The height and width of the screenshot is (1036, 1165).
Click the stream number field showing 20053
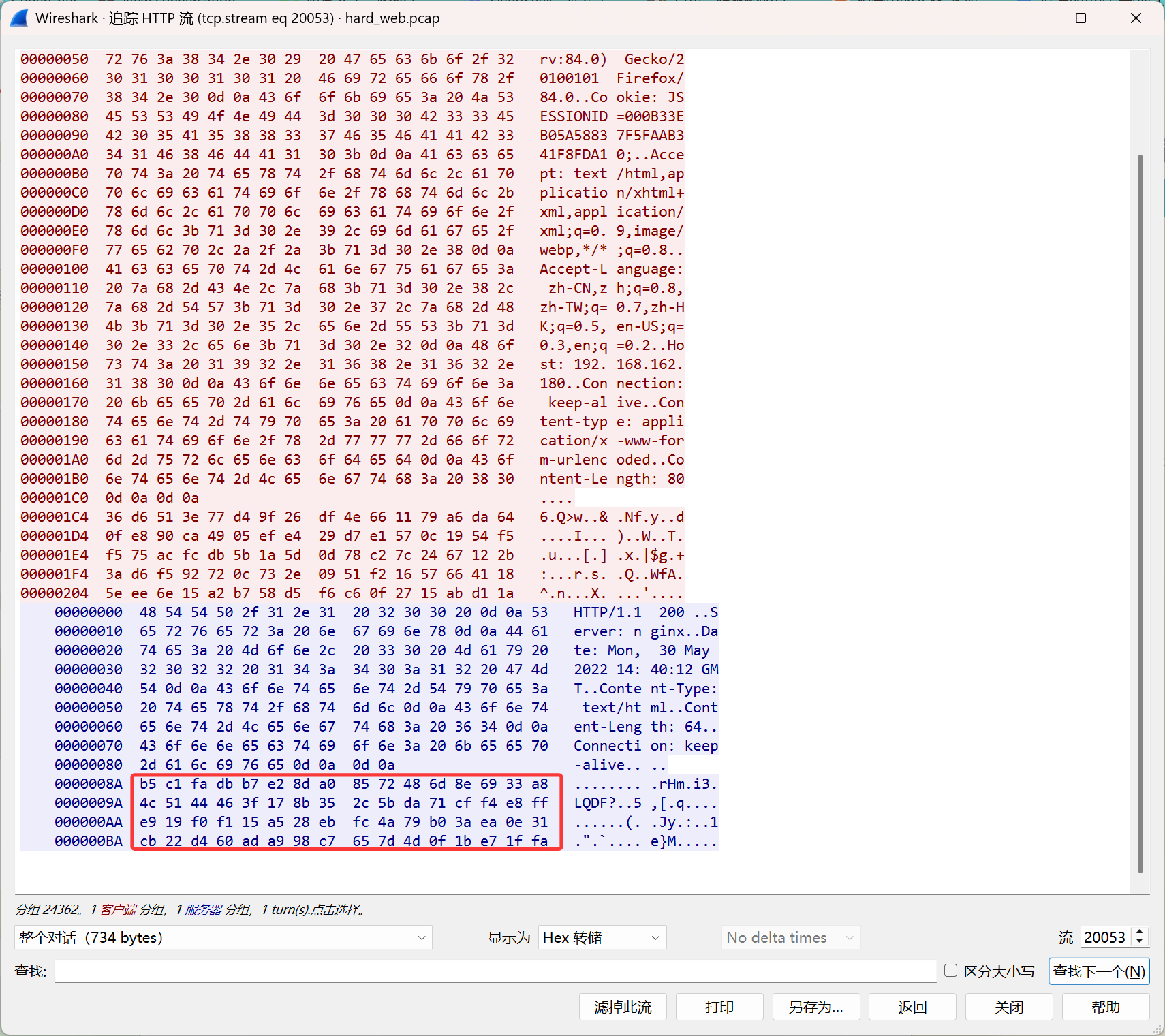tap(1105, 937)
